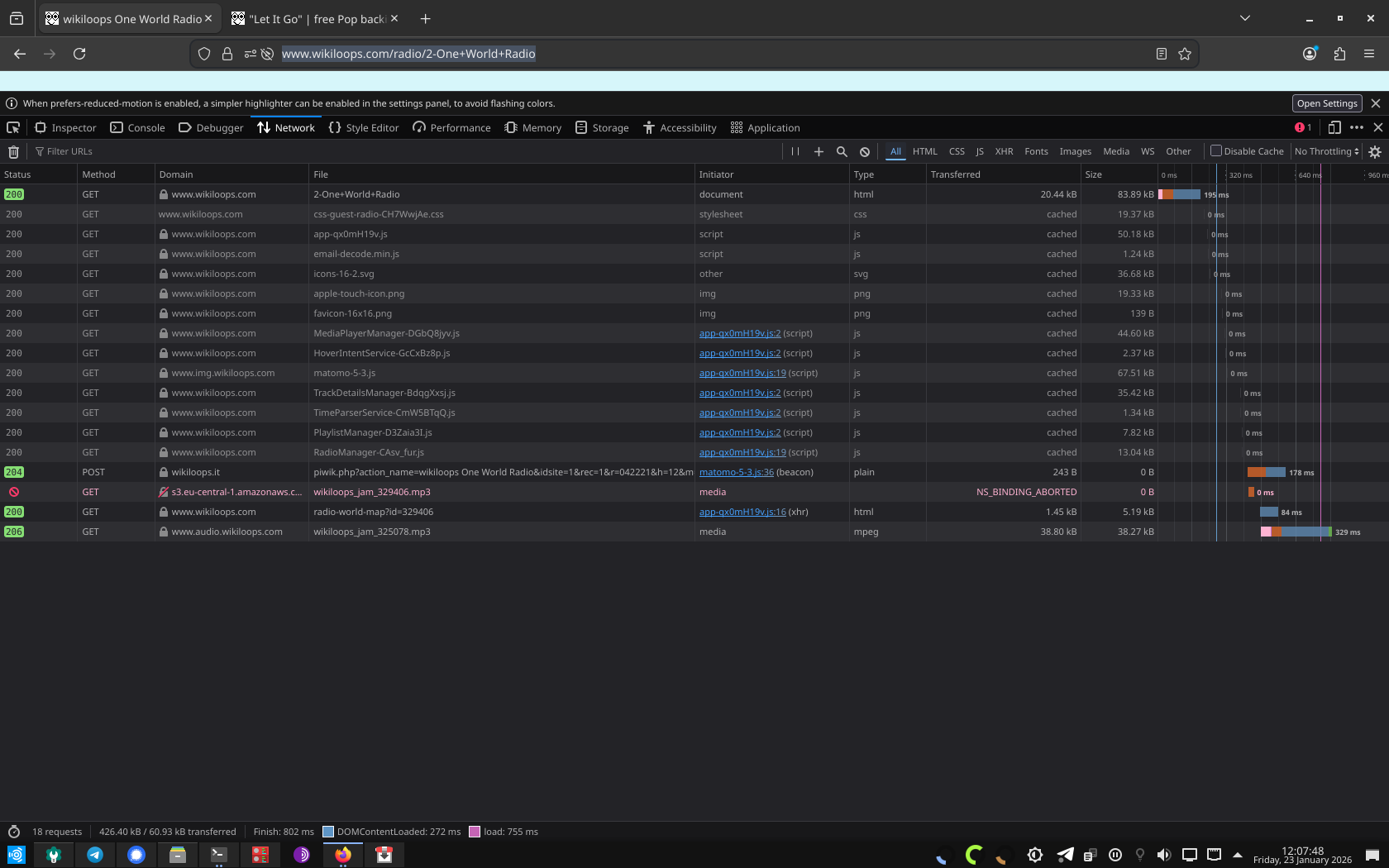Pause network recording

coord(795,151)
